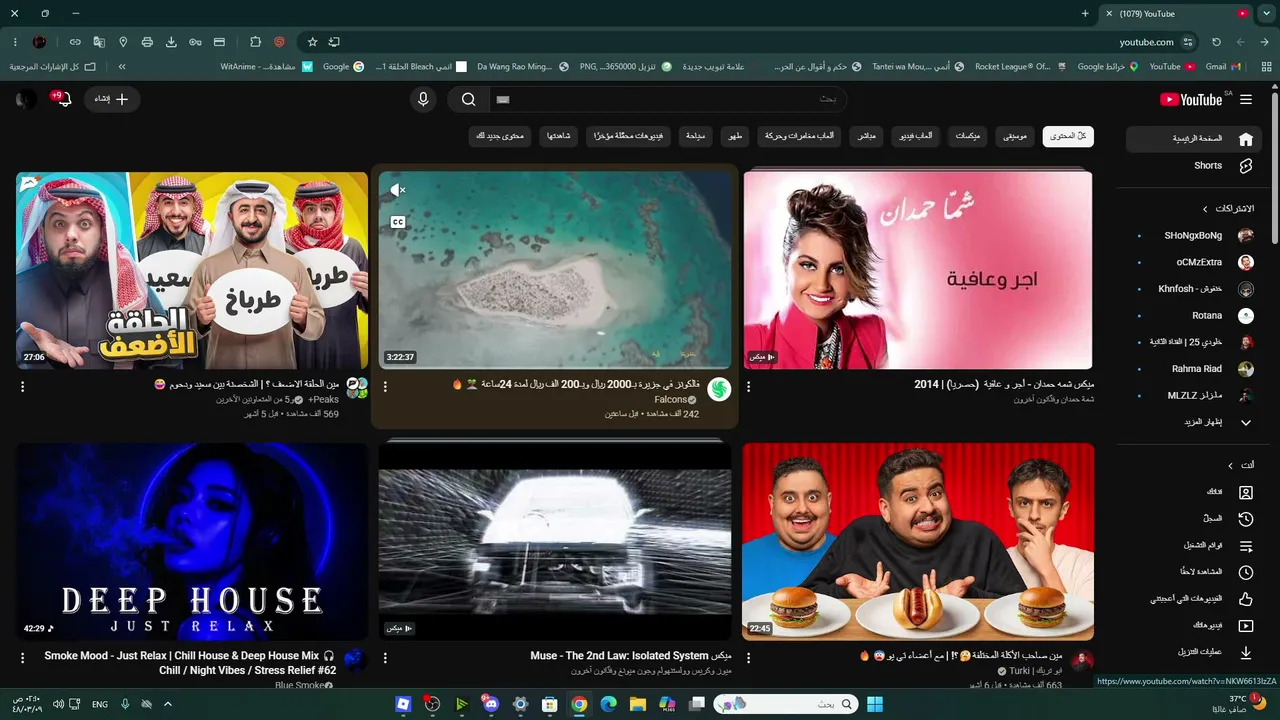Open the burger and hot dog video thumbnail
Image resolution: width=1280 pixels, height=720 pixels.
coord(918,542)
